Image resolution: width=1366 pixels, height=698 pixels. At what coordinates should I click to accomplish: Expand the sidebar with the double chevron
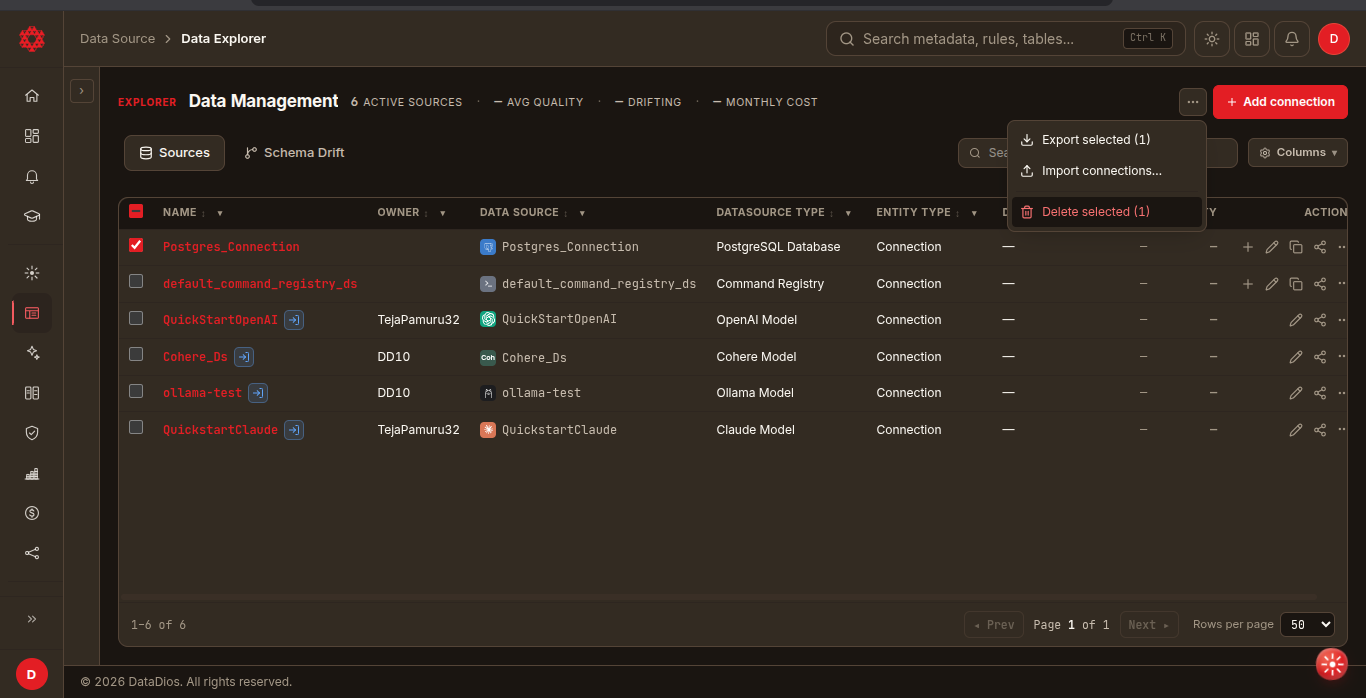click(32, 619)
